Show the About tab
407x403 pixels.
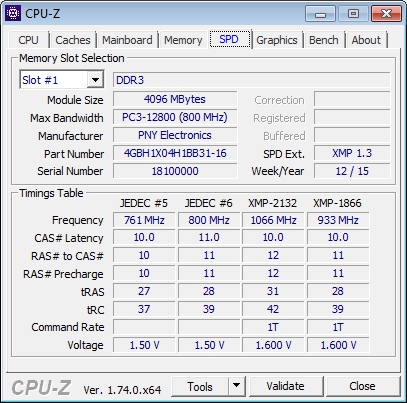click(366, 40)
